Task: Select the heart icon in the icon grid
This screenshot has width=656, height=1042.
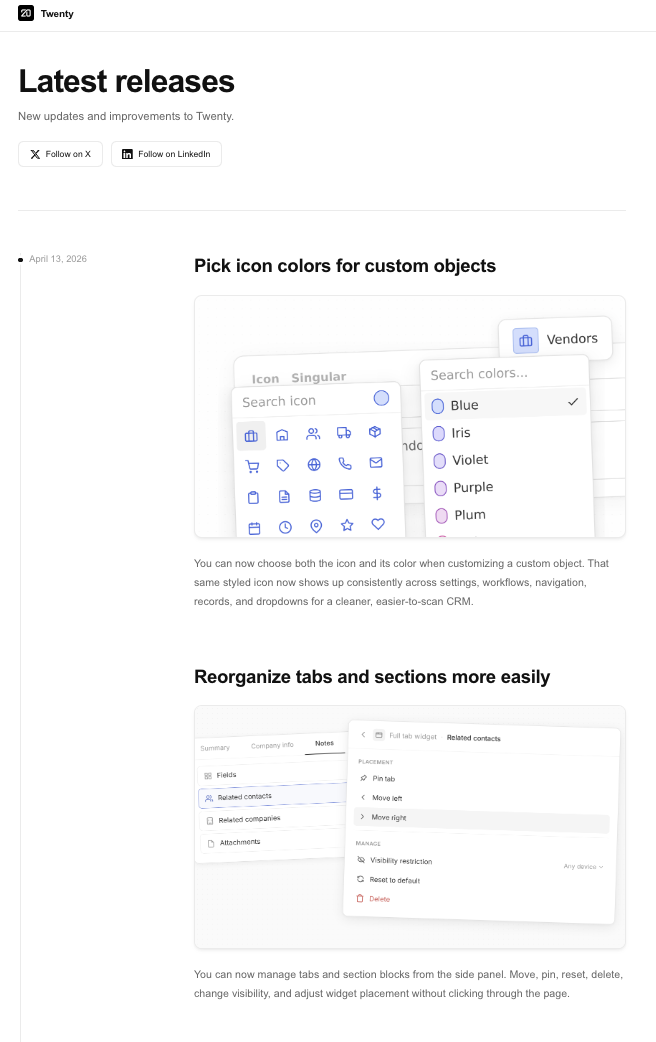Action: pos(378,524)
